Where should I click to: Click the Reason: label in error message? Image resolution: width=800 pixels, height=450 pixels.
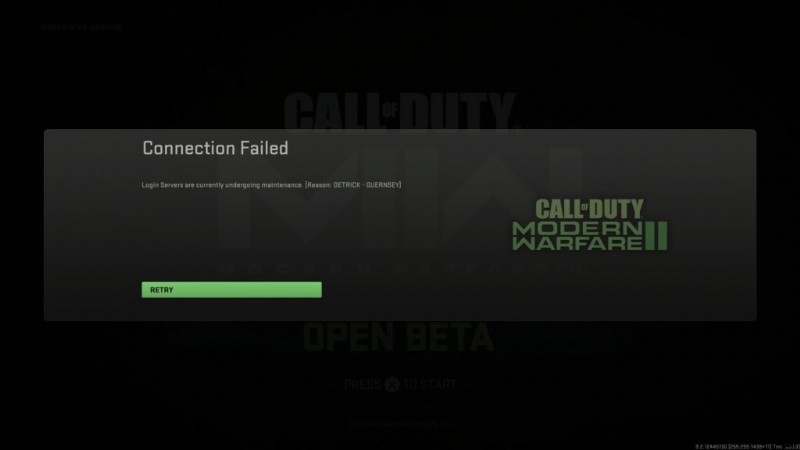(x=319, y=185)
